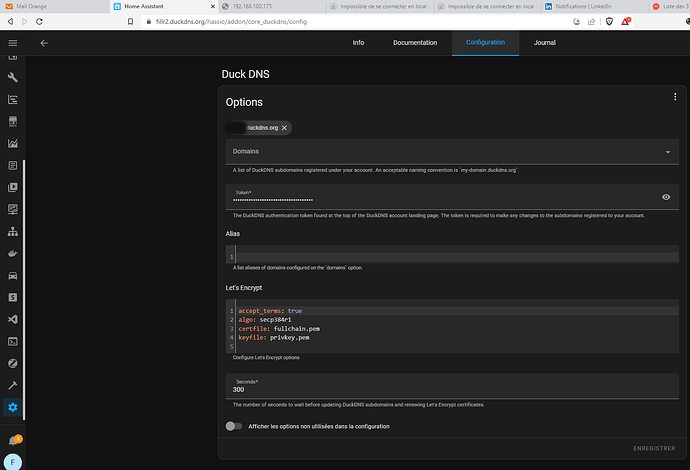690x470 pixels.
Task: Open the notifications bell
Action: point(14,441)
